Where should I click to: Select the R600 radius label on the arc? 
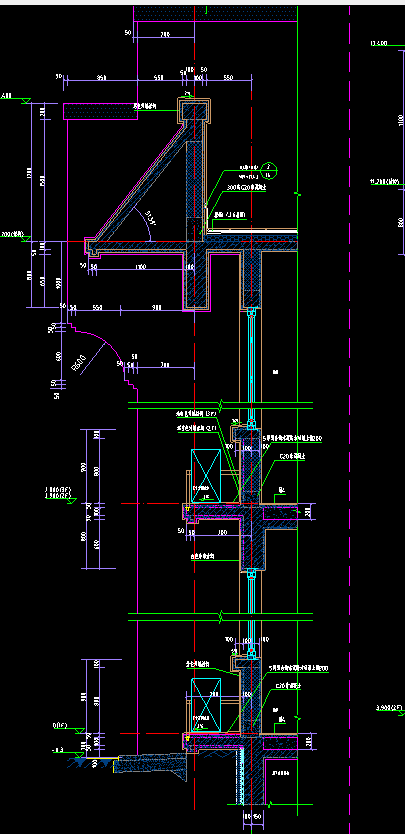click(78, 364)
